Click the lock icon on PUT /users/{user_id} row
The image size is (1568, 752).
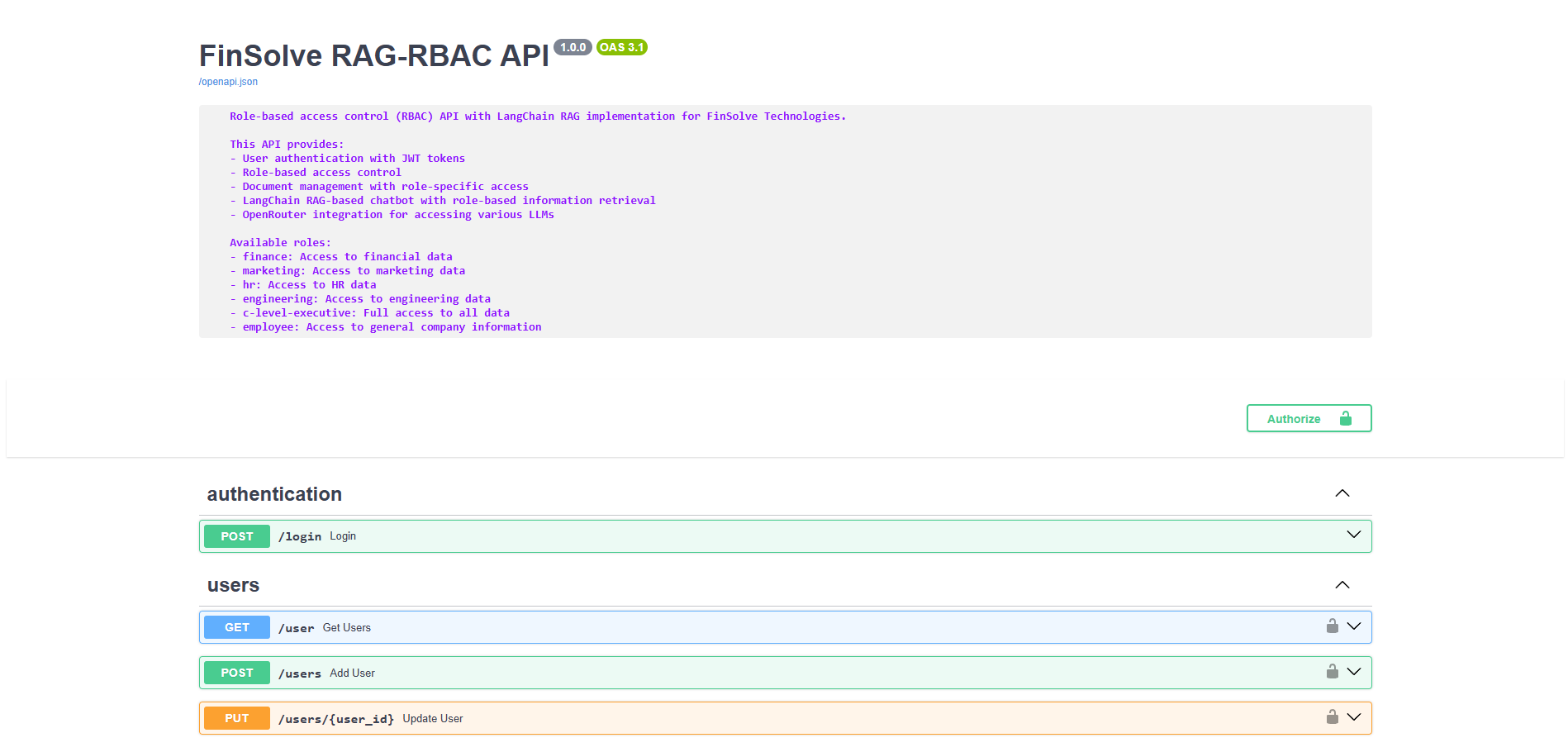click(x=1332, y=716)
